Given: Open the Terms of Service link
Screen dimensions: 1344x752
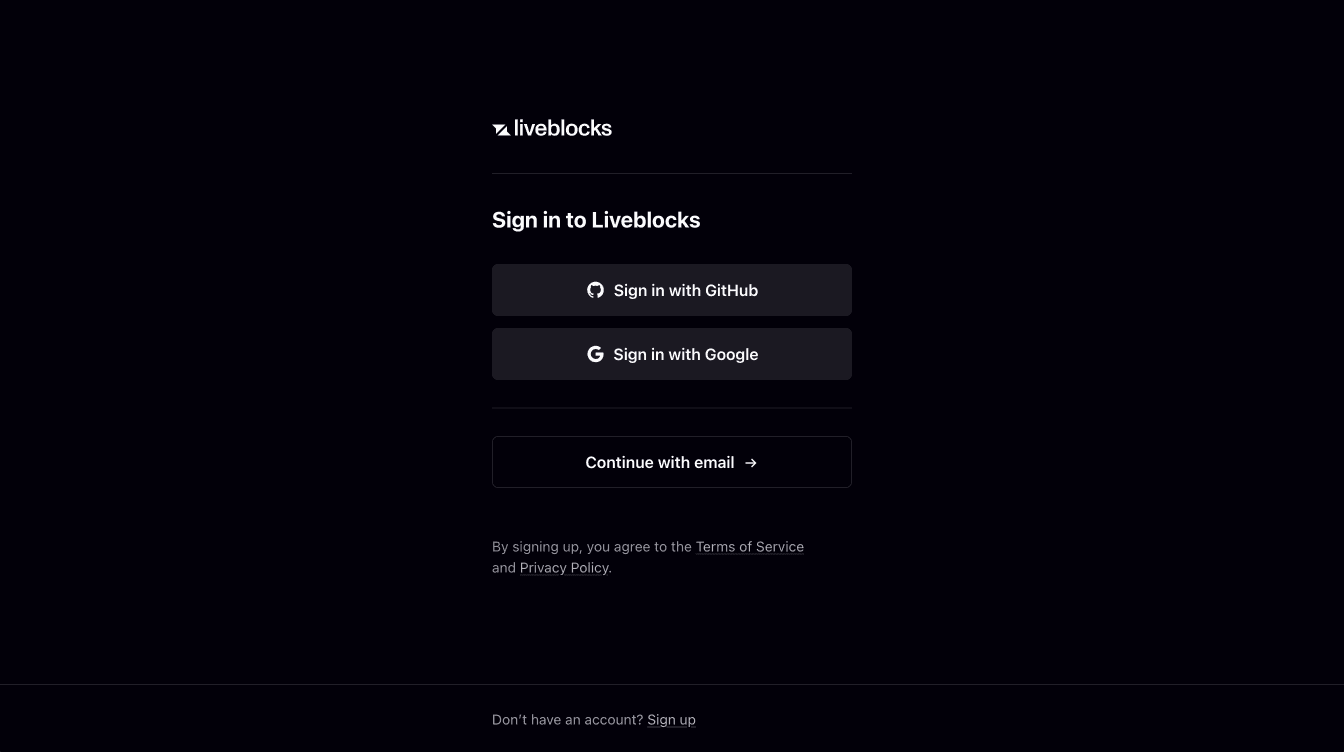Looking at the screenshot, I should coord(749,547).
